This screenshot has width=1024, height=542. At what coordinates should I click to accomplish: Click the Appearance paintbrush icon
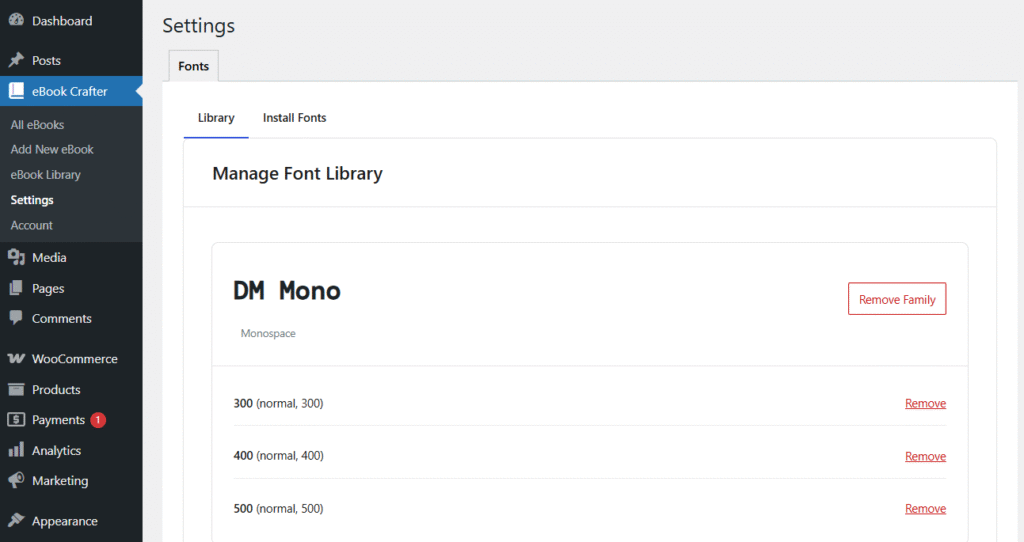tap(16, 520)
